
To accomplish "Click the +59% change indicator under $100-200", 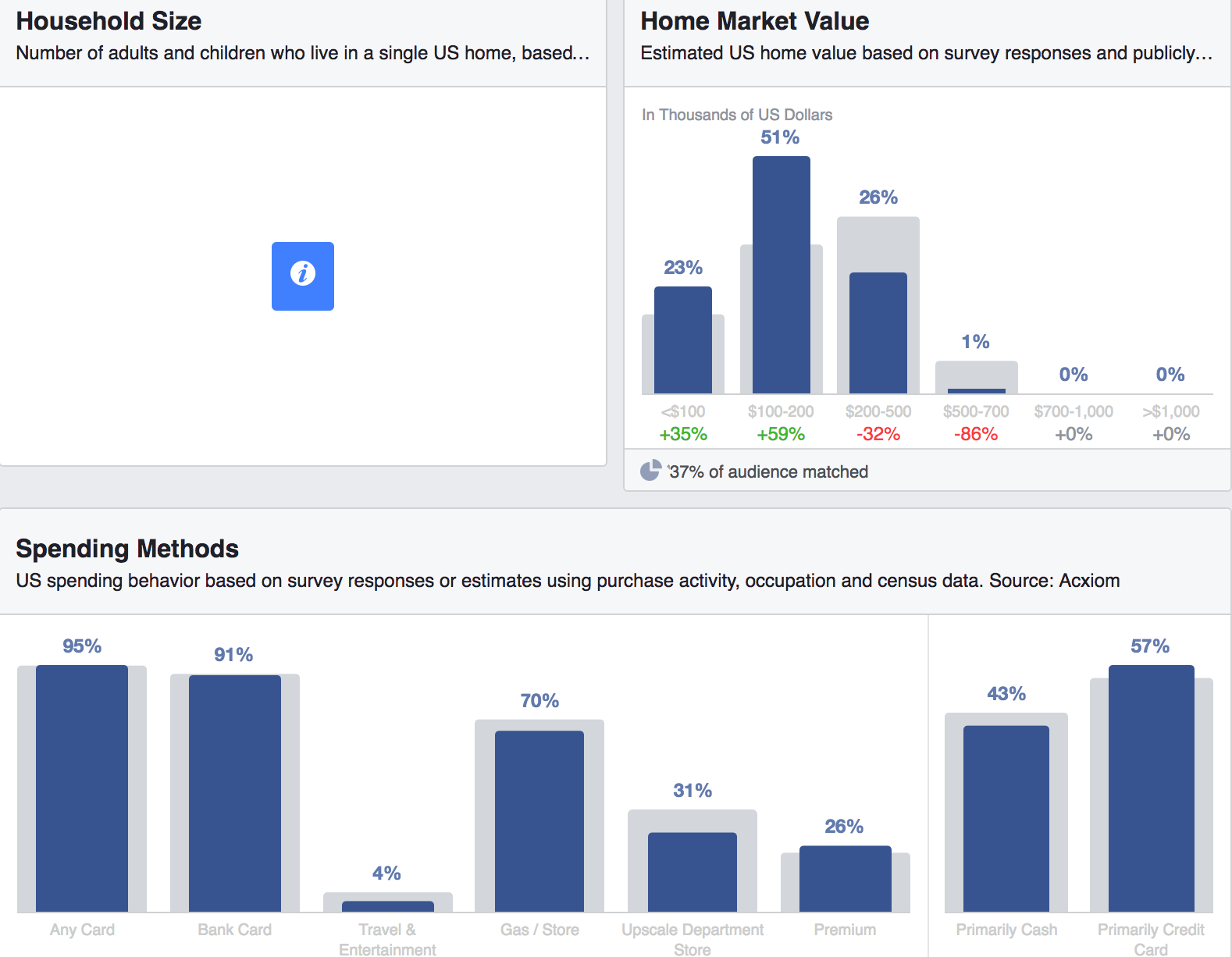I will (782, 434).
